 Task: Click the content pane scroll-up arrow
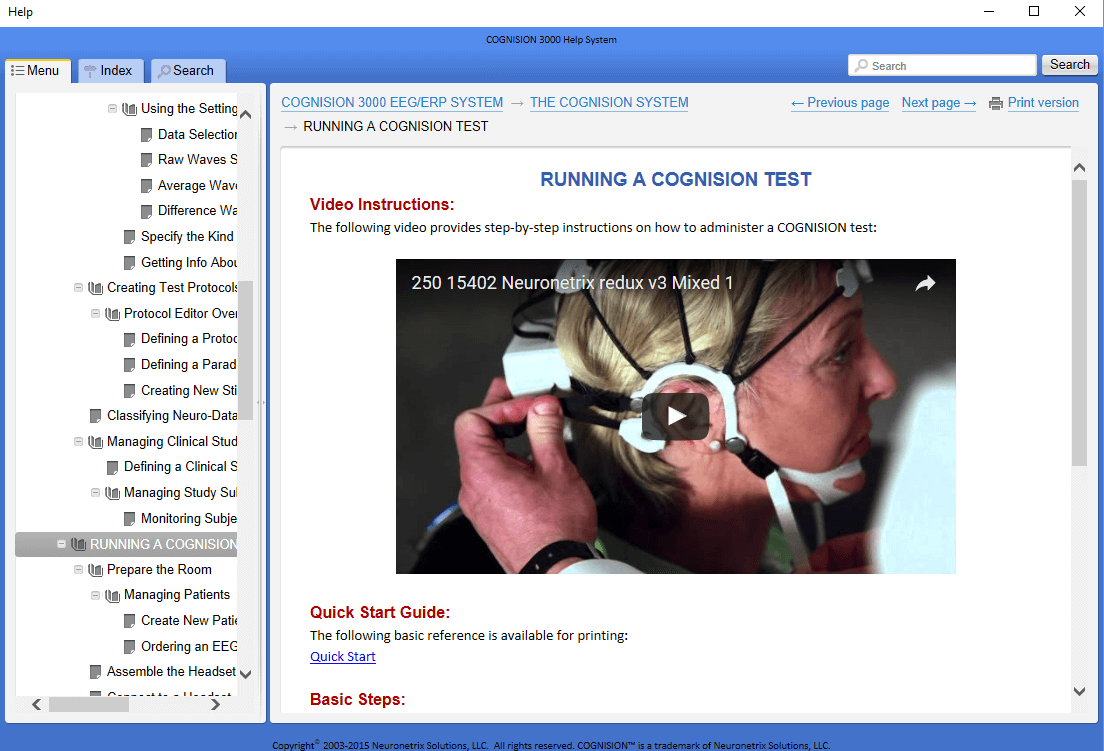pos(1079,168)
